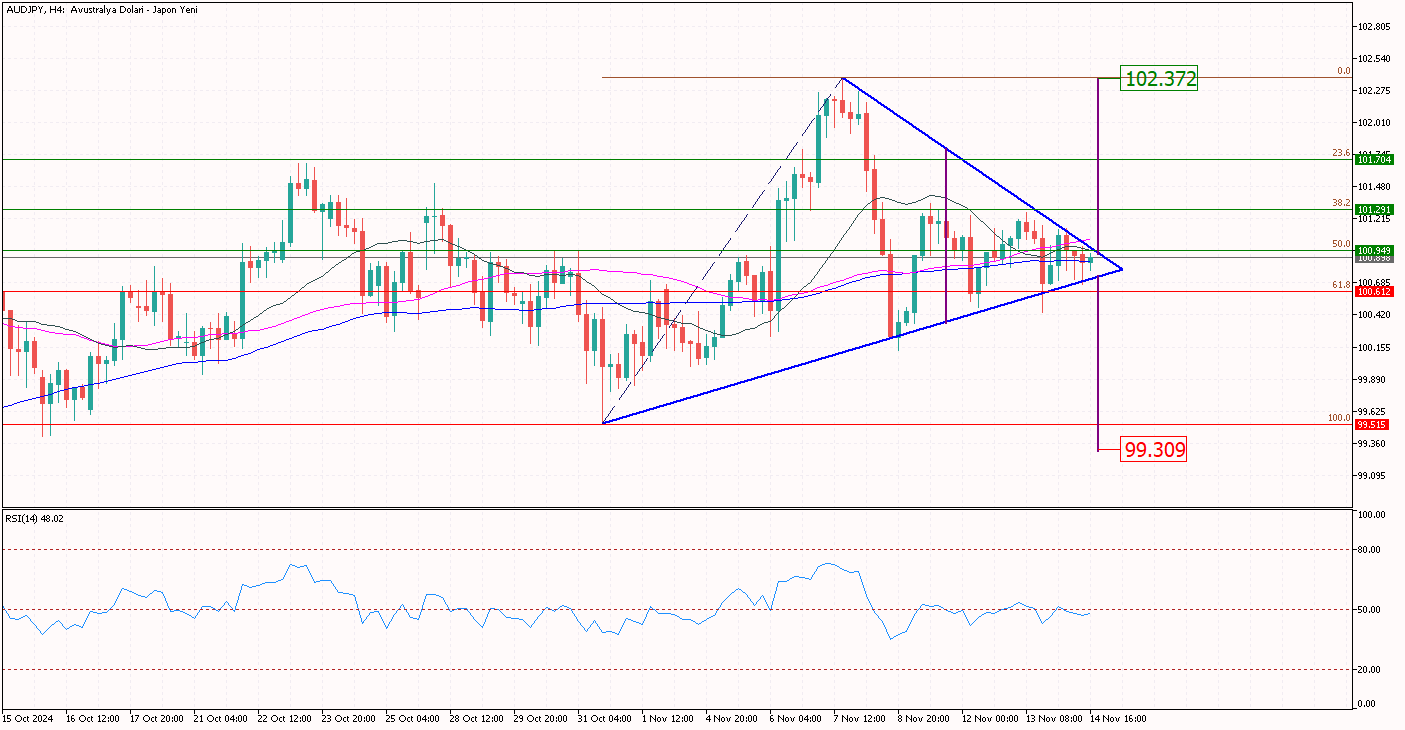Select the dashed Fibonacci diagonal swing line
1405x730 pixels.
click(x=722, y=250)
